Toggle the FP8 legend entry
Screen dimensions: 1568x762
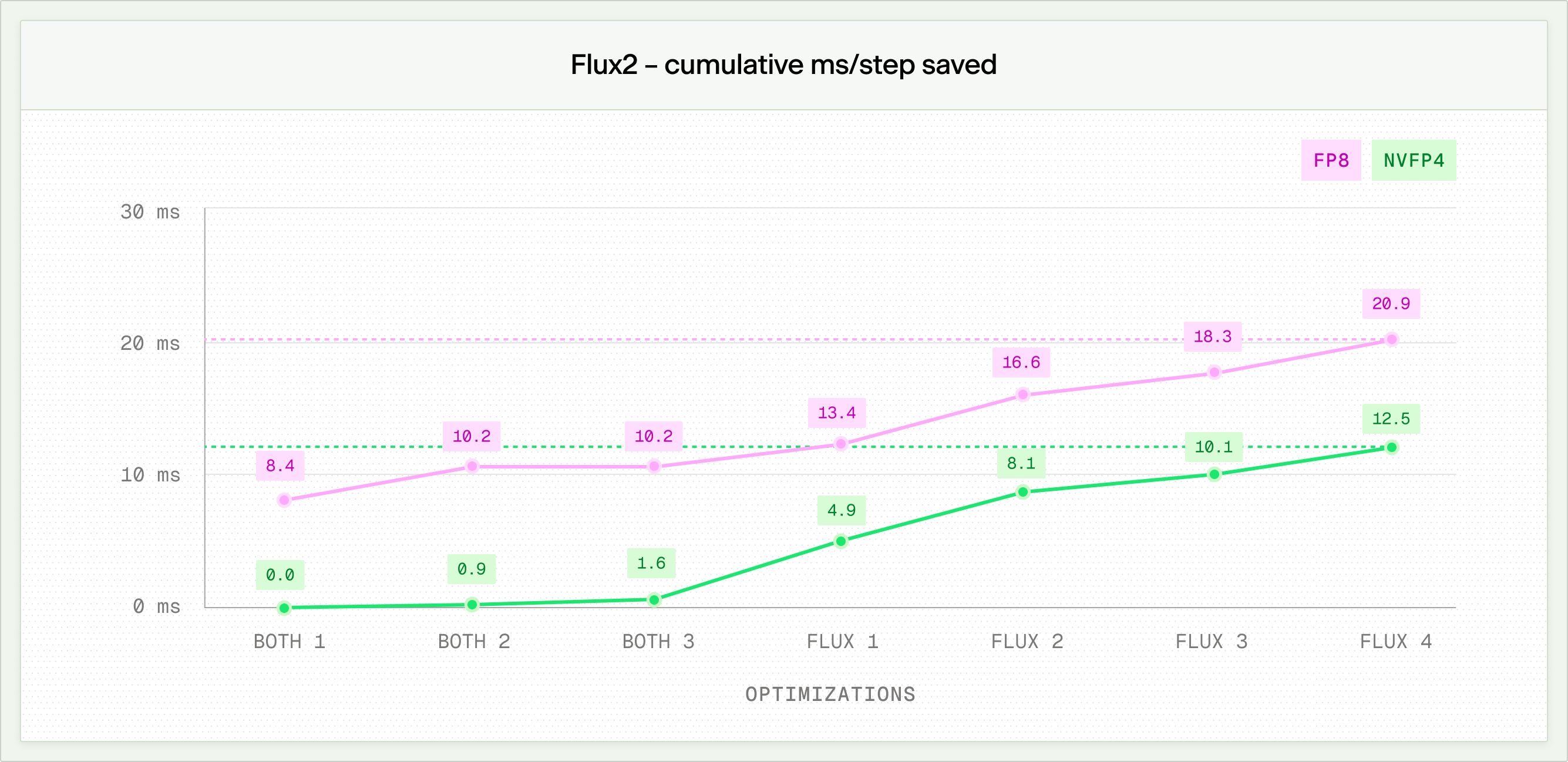(x=1331, y=160)
